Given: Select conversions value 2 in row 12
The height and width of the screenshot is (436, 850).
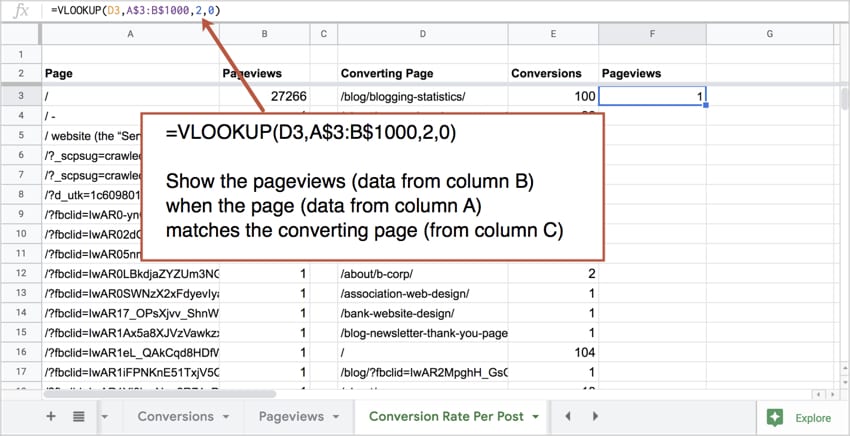Looking at the screenshot, I should click(553, 273).
